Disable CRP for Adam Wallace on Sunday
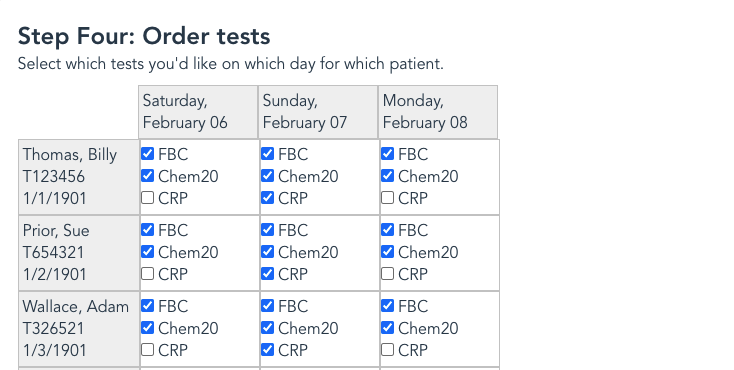 [x=267, y=349]
